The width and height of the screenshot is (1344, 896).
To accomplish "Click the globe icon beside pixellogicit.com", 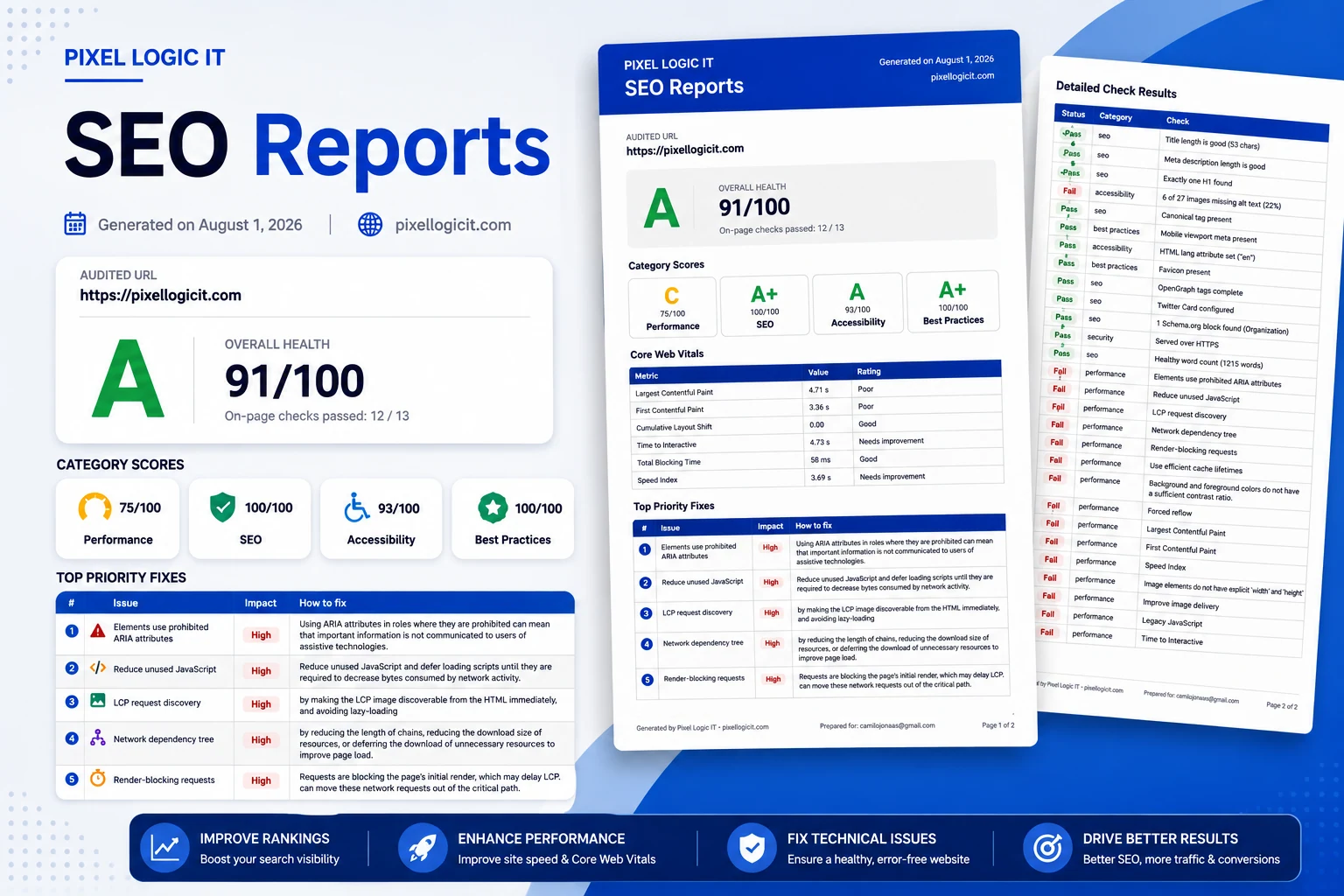I will (x=370, y=224).
